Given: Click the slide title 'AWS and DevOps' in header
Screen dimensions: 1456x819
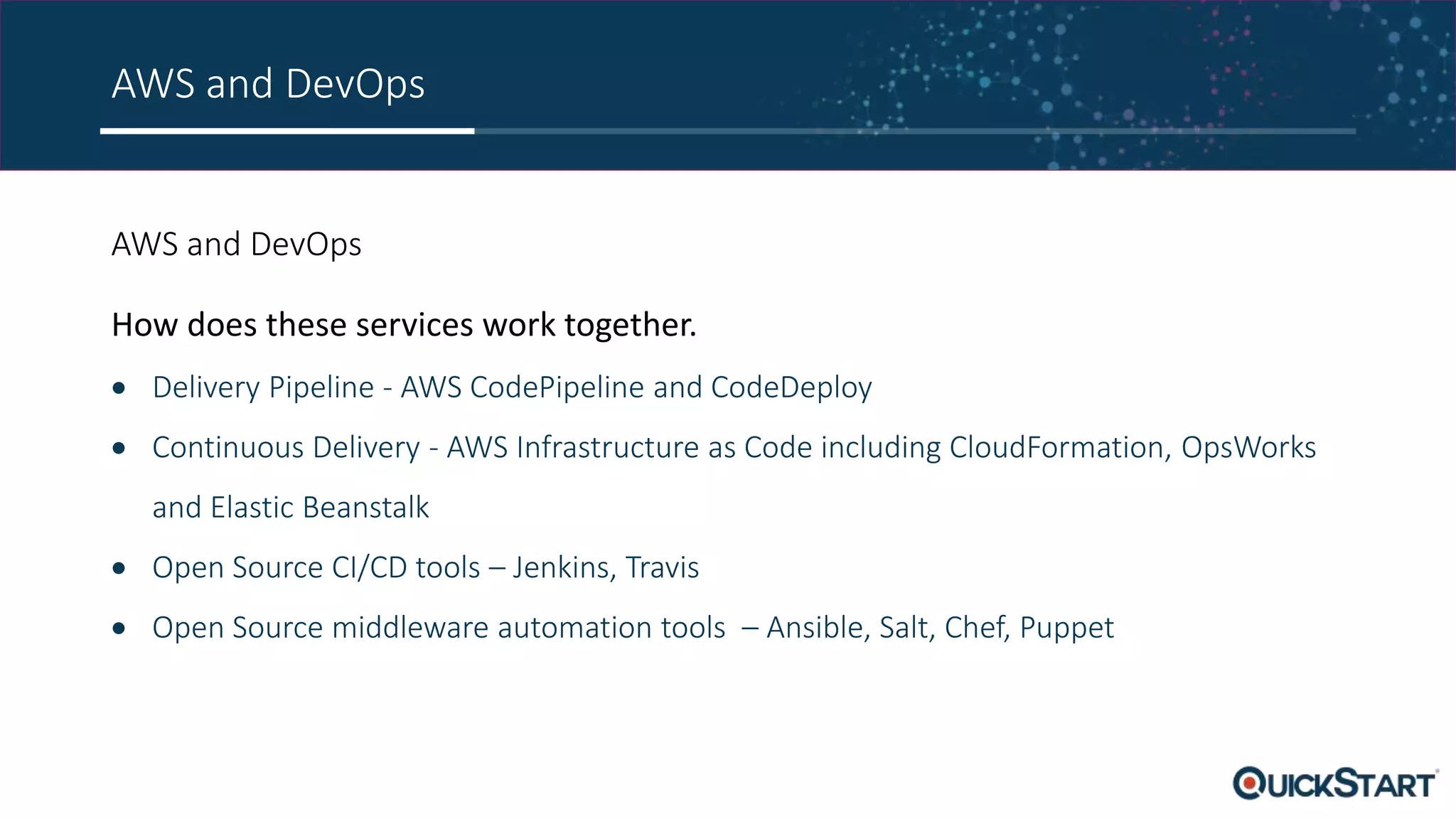Looking at the screenshot, I should click(268, 84).
